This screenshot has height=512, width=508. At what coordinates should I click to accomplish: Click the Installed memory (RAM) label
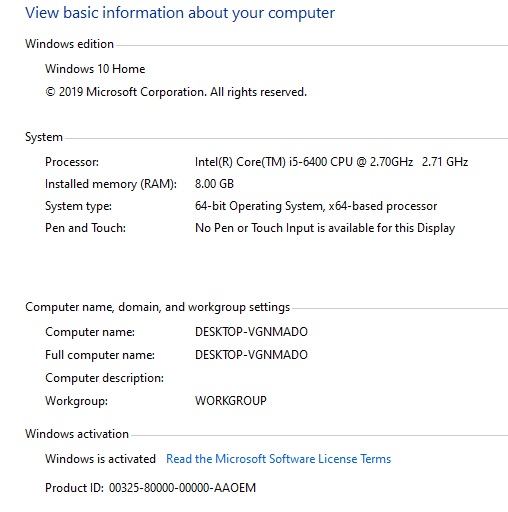click(x=111, y=184)
